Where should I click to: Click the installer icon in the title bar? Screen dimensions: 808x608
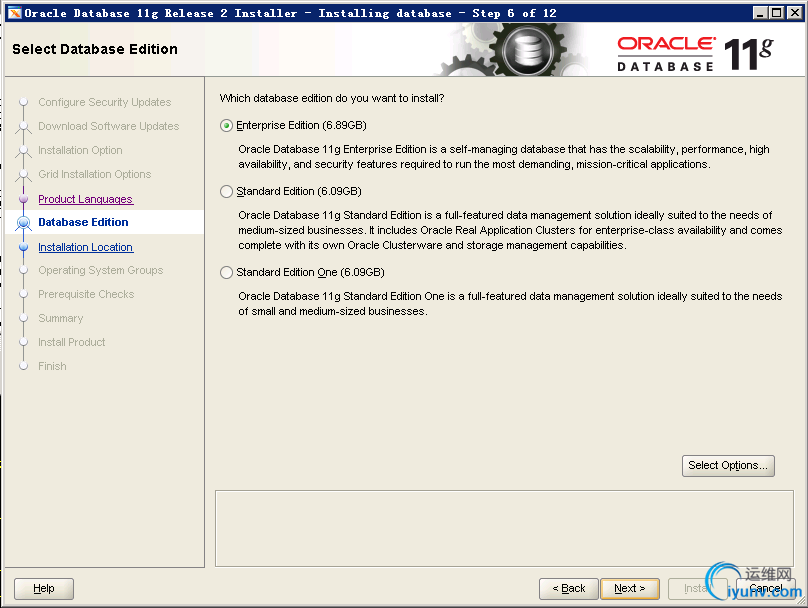point(14,13)
